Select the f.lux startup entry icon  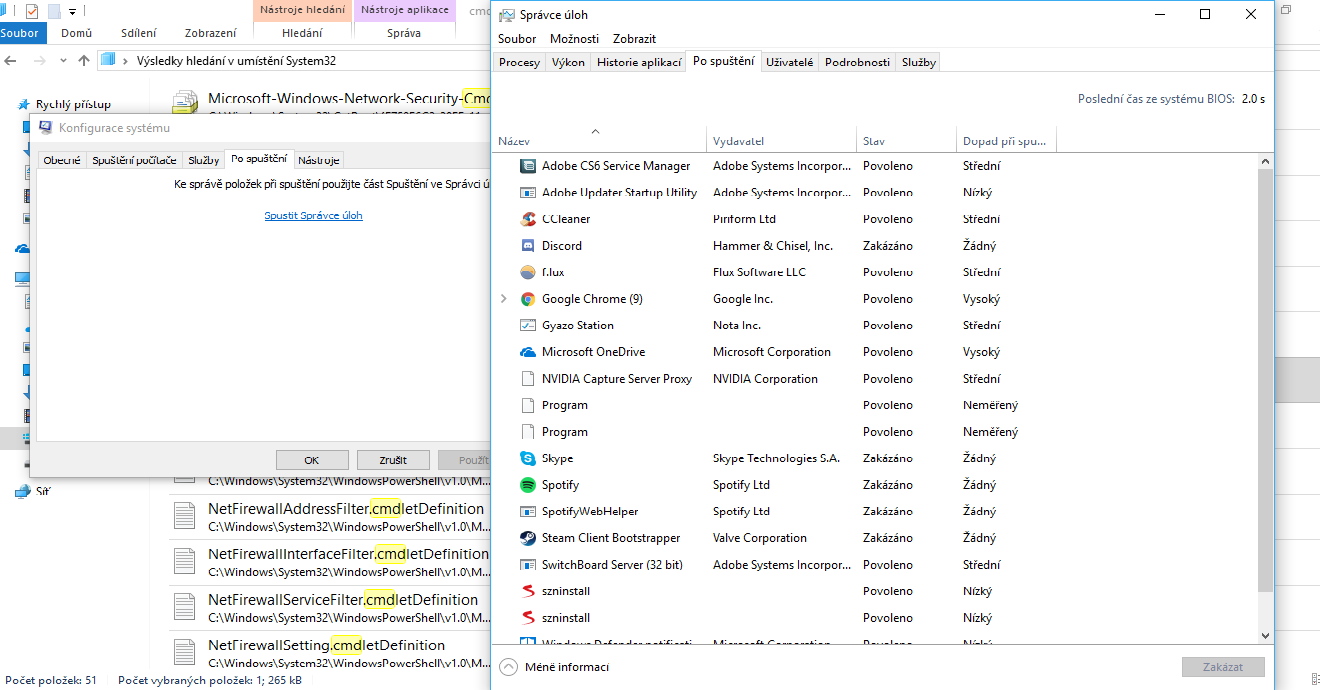coord(528,272)
